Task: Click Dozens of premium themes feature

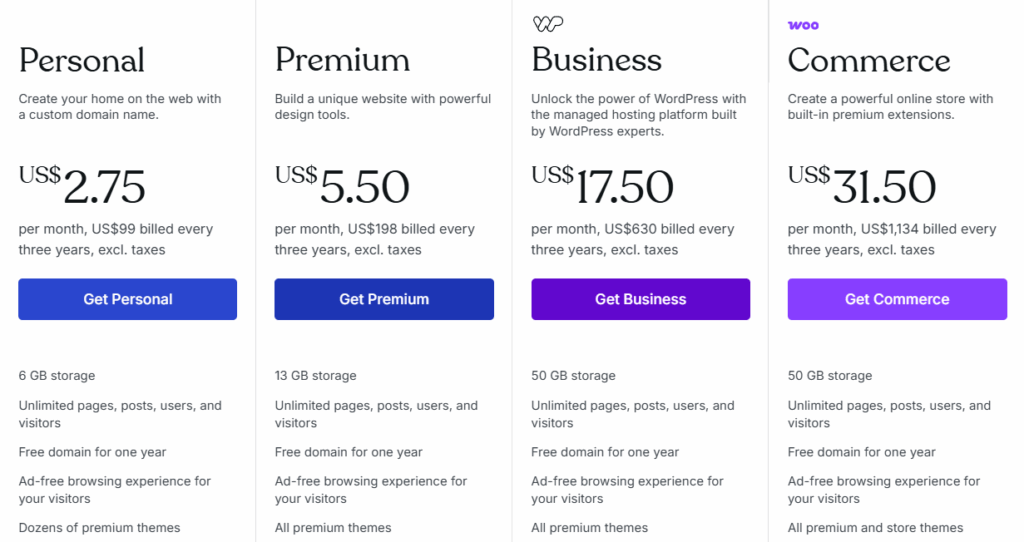Action: [x=99, y=528]
